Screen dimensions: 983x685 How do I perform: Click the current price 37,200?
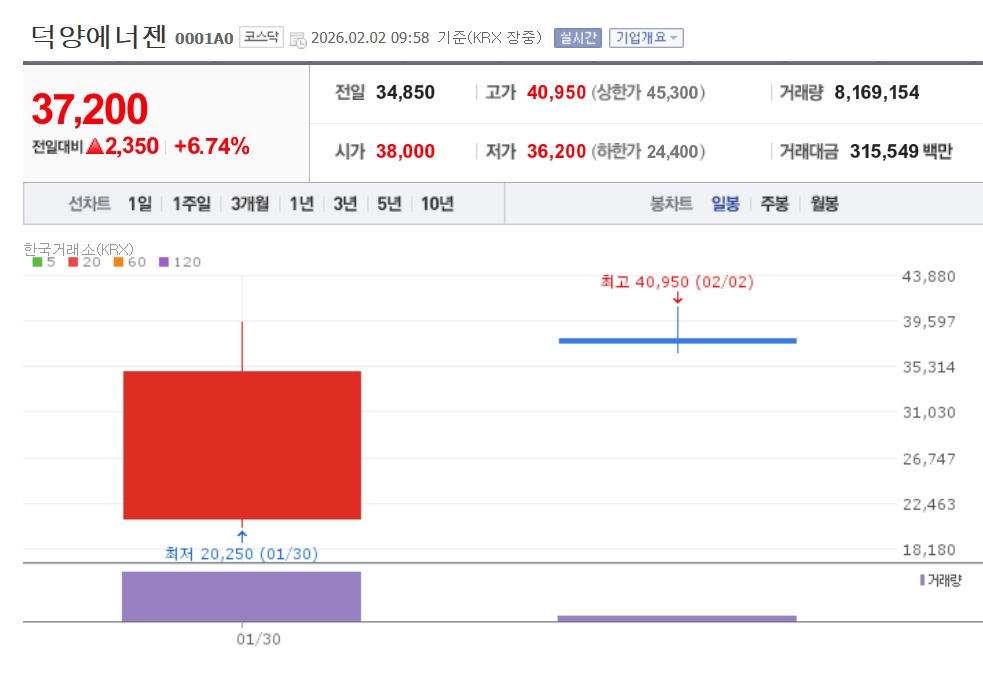[90, 109]
